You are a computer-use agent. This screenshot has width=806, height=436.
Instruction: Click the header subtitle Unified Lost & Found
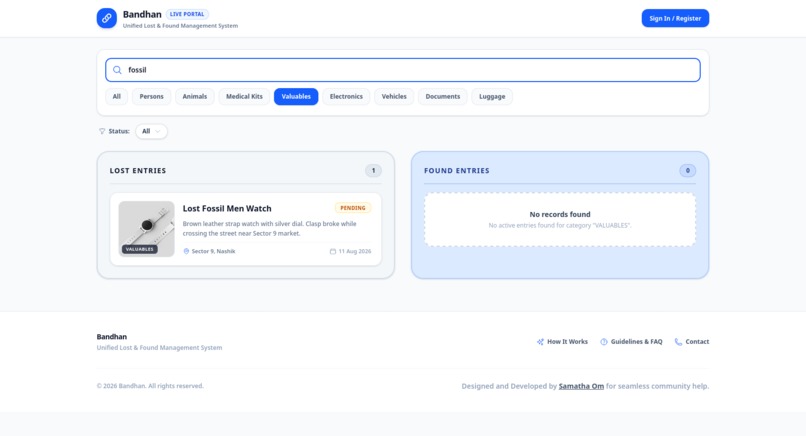[x=180, y=26]
